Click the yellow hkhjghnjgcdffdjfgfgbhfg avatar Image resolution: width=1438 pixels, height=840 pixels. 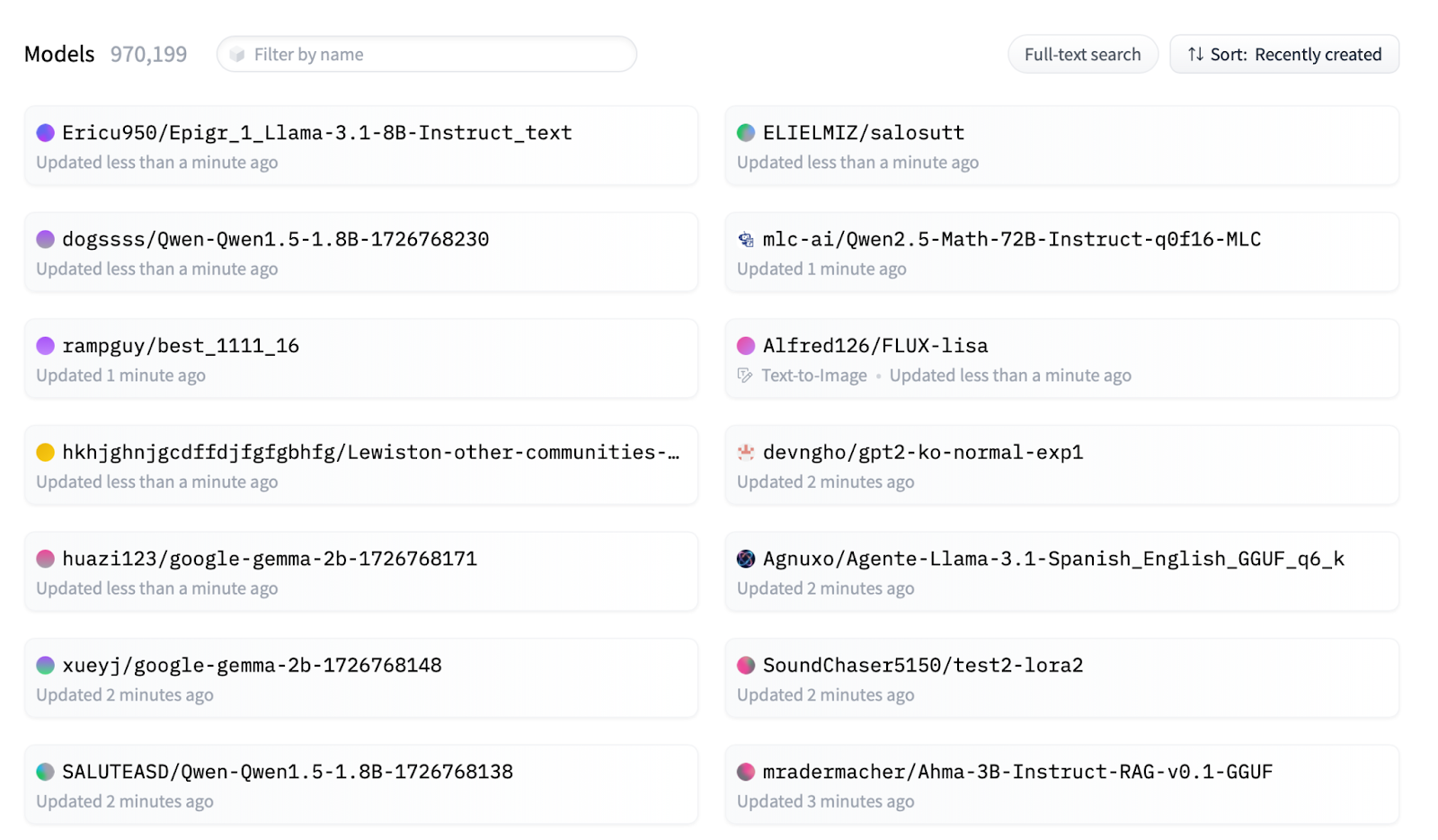coord(45,453)
